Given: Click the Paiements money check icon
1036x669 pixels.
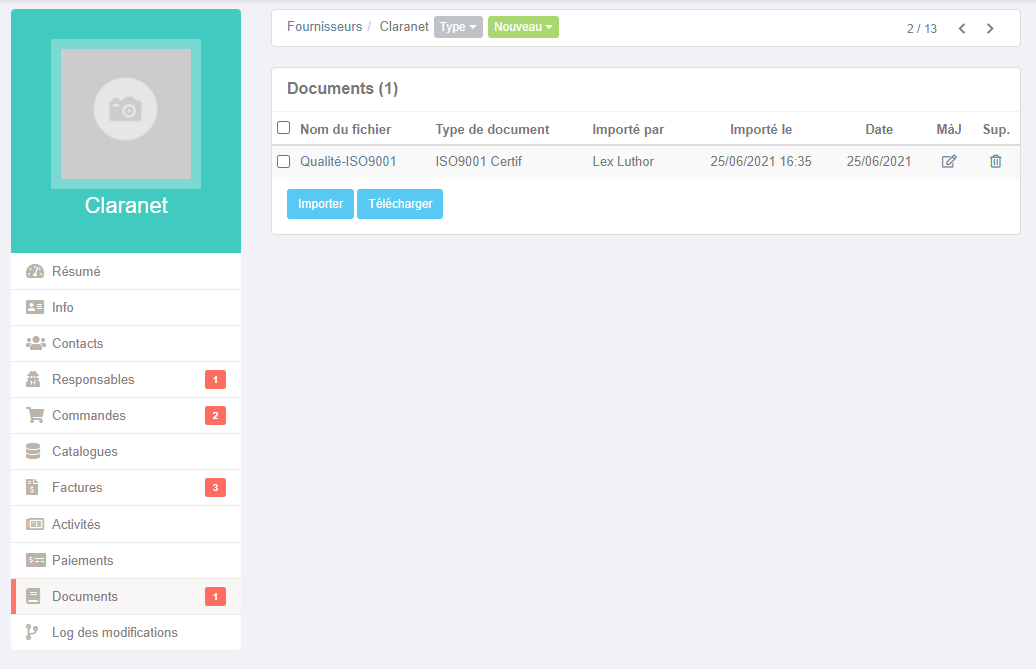Looking at the screenshot, I should 35,560.
